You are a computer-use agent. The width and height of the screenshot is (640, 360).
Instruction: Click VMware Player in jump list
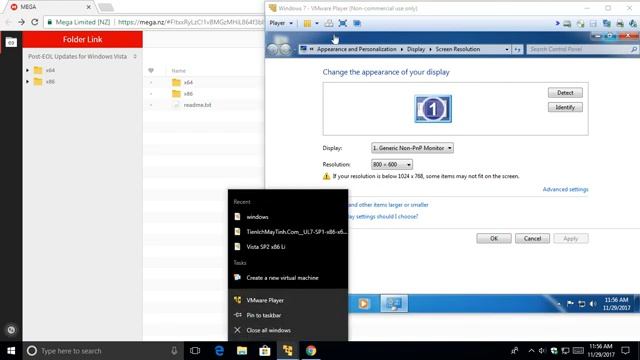tap(288, 300)
